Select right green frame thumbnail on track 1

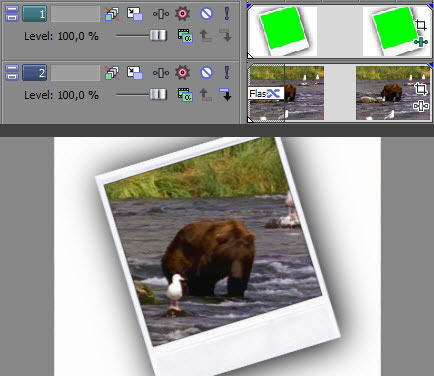pos(397,31)
